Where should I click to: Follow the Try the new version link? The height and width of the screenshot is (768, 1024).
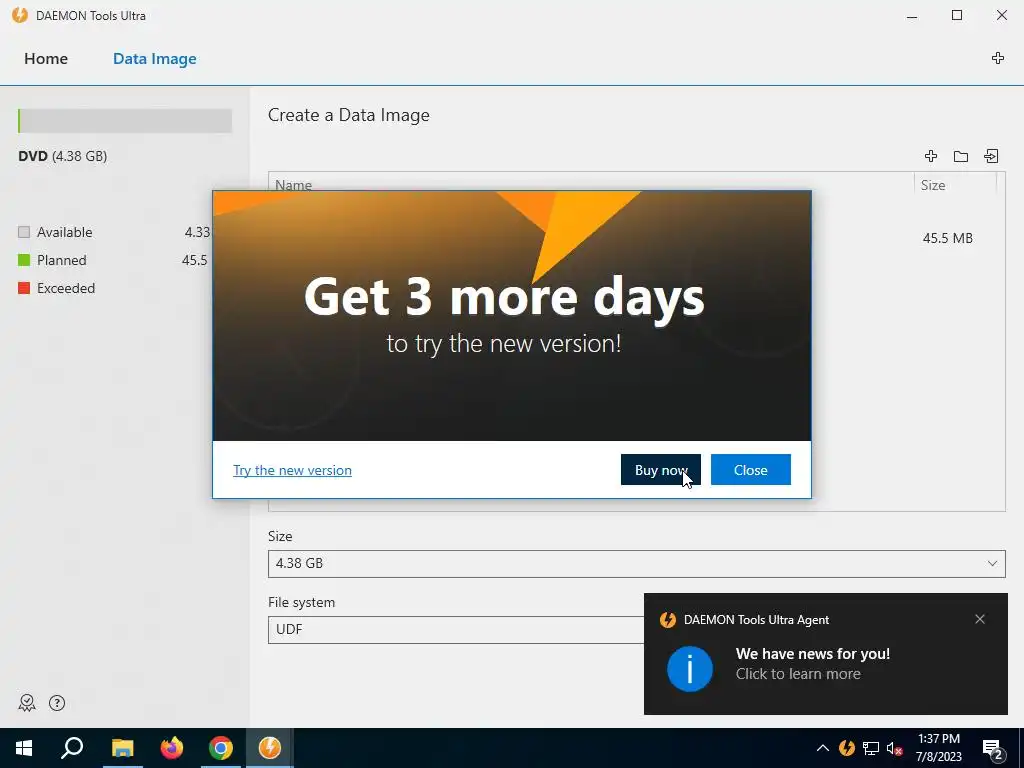292,470
